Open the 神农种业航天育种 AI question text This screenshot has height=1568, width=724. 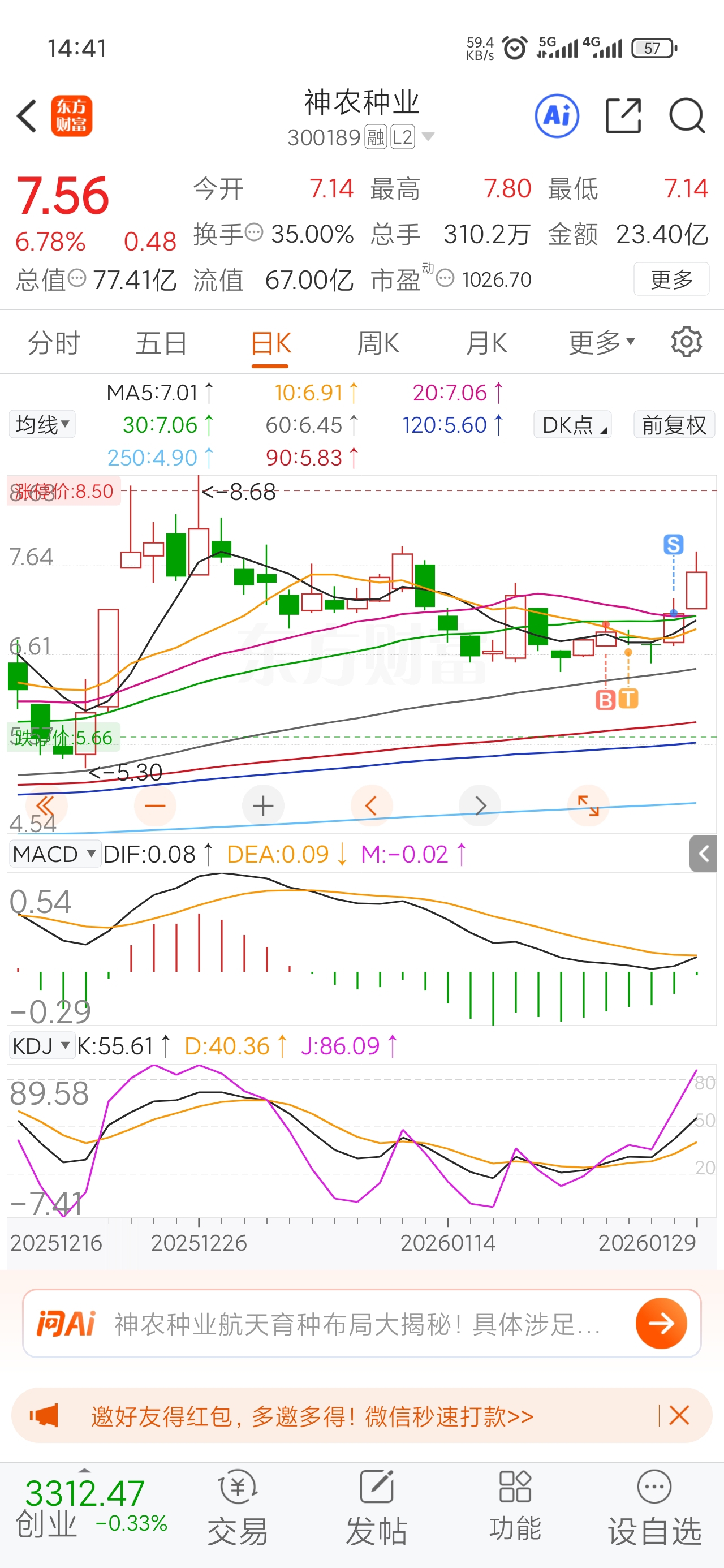[x=357, y=1324]
